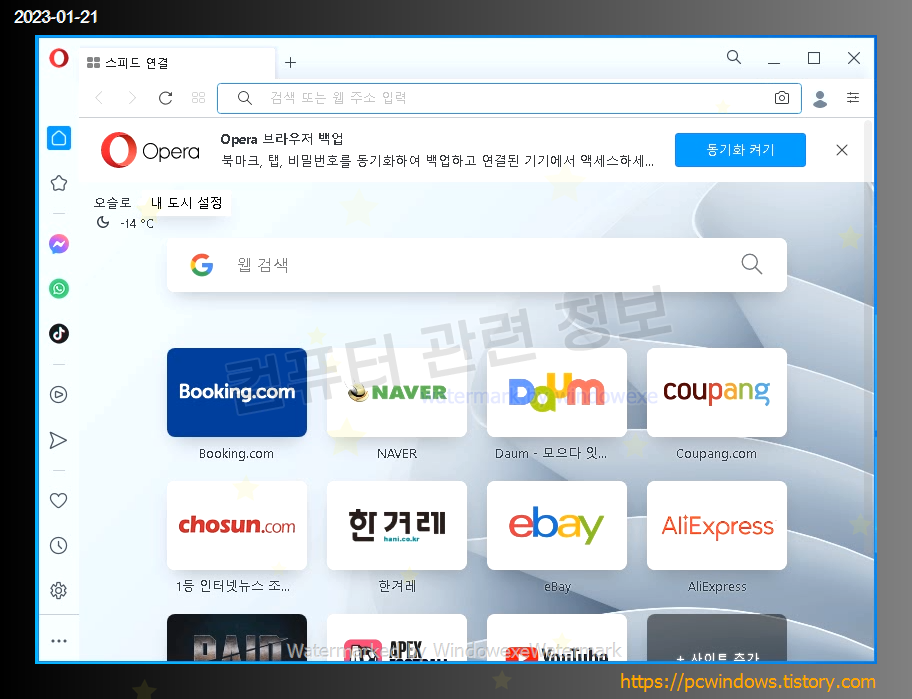Viewport: 912px width, 699px height.
Task: Click the Opera logo in backup banner
Action: 150,150
